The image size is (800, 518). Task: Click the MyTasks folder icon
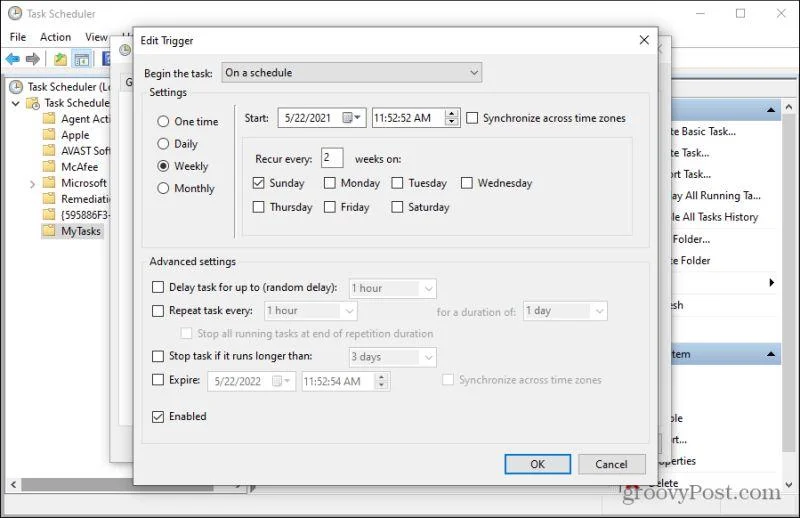coord(49,231)
